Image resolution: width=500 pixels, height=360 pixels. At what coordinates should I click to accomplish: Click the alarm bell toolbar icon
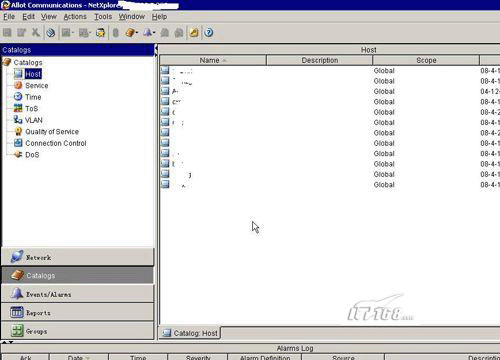(148, 32)
